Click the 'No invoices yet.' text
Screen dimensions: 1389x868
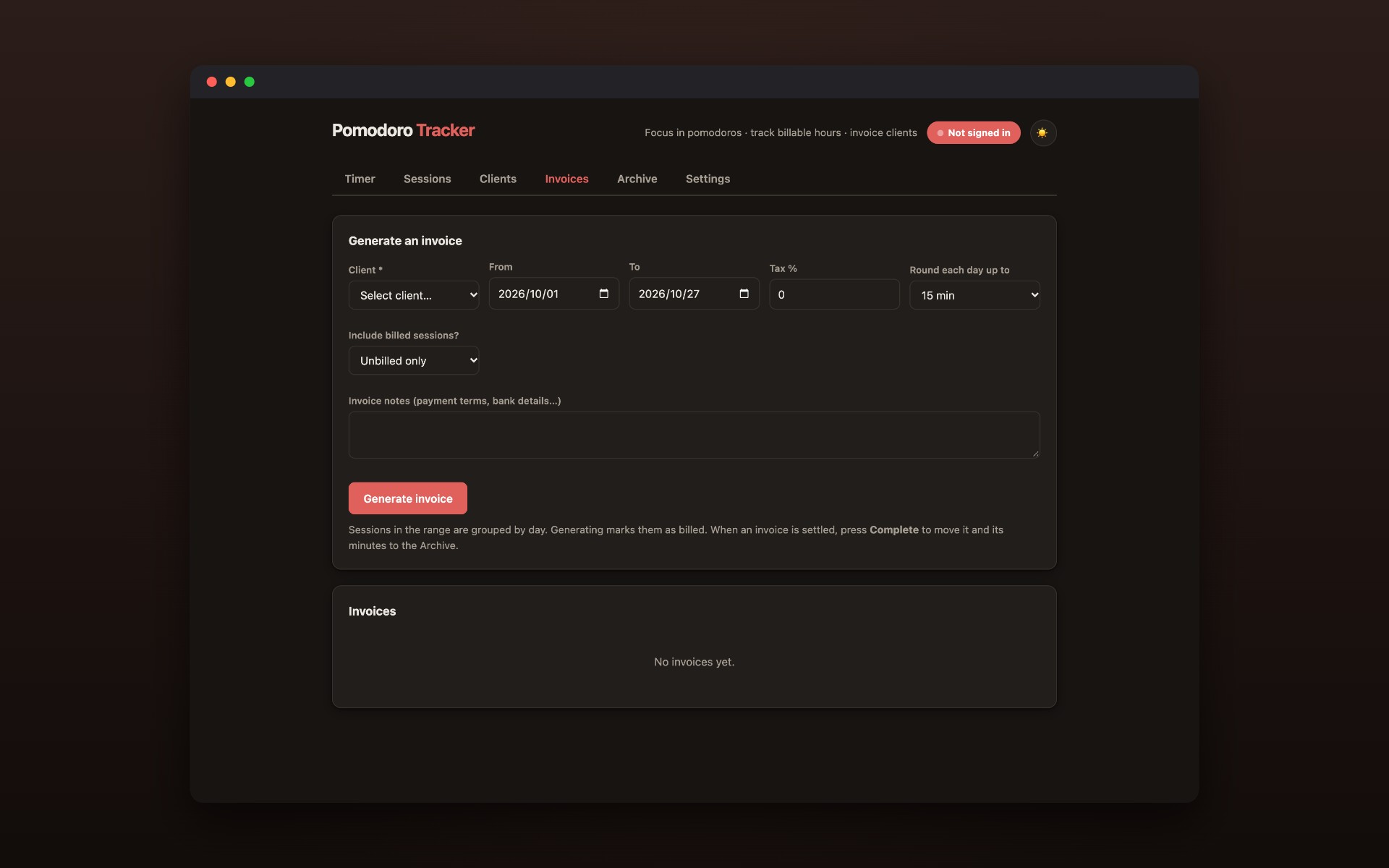[694, 662]
